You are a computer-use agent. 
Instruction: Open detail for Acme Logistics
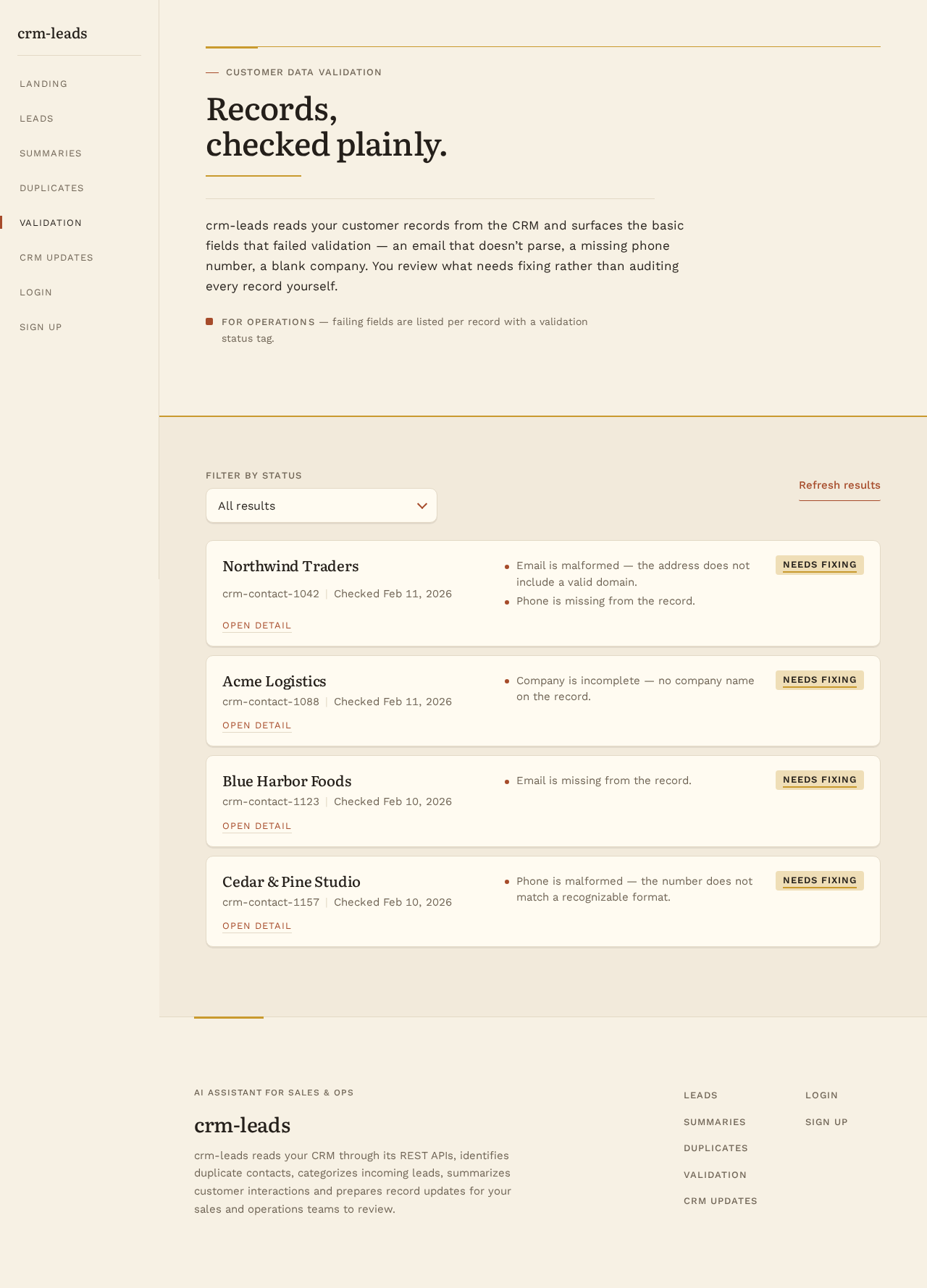(x=256, y=725)
